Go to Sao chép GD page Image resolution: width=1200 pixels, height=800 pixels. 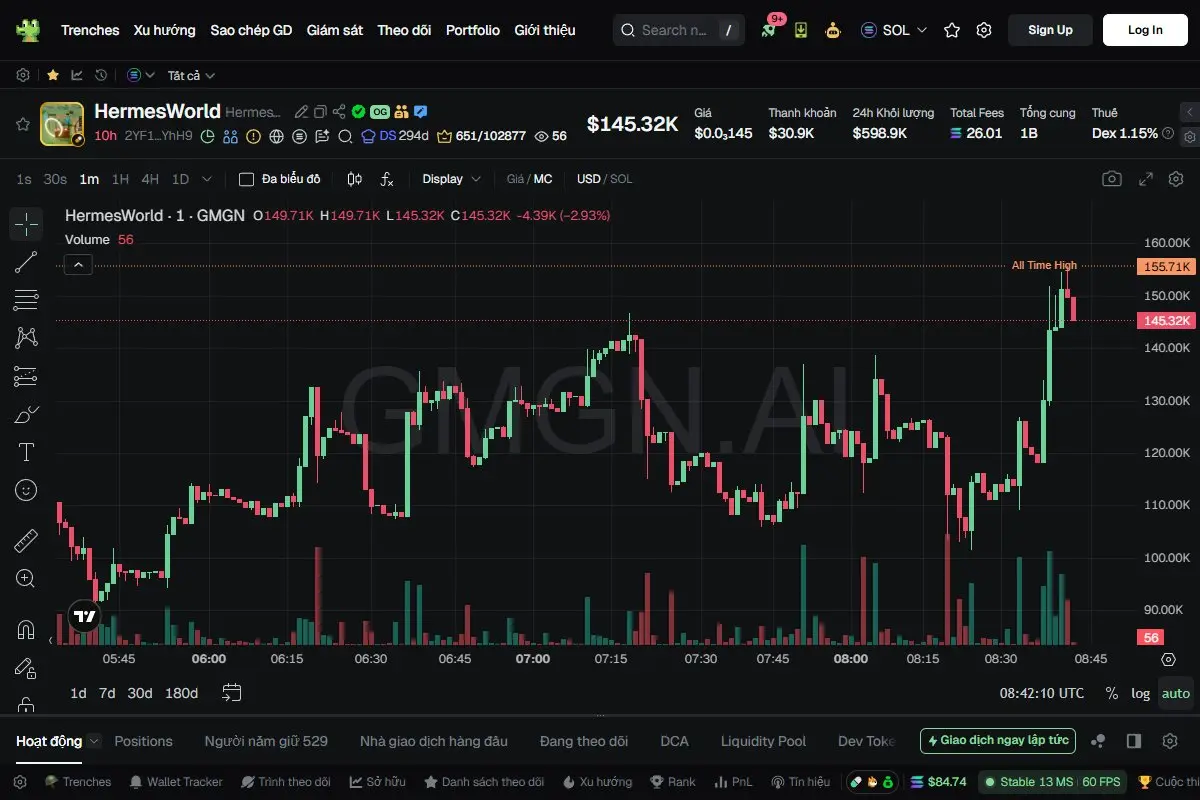[x=251, y=30]
